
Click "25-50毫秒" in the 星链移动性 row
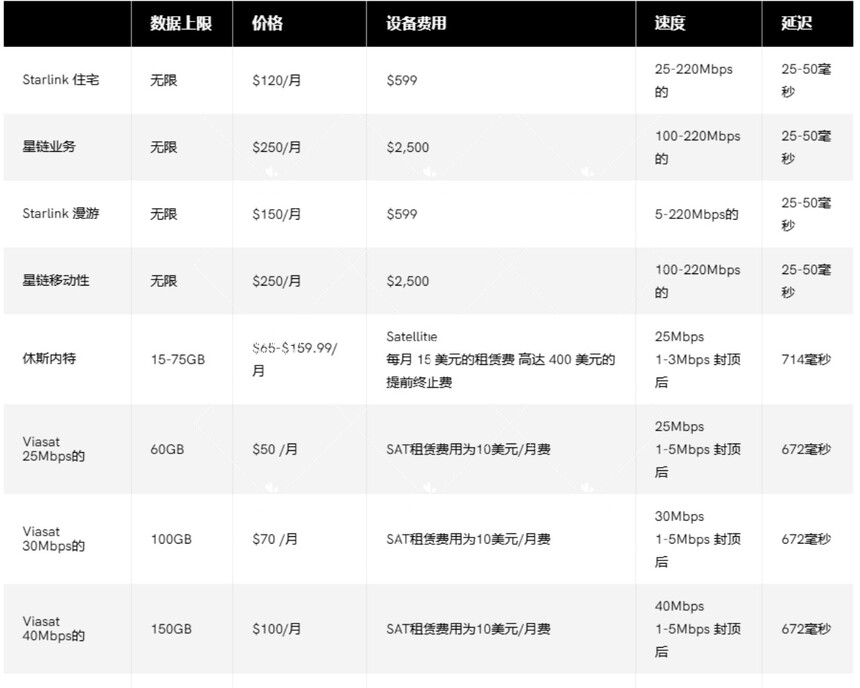click(x=806, y=281)
